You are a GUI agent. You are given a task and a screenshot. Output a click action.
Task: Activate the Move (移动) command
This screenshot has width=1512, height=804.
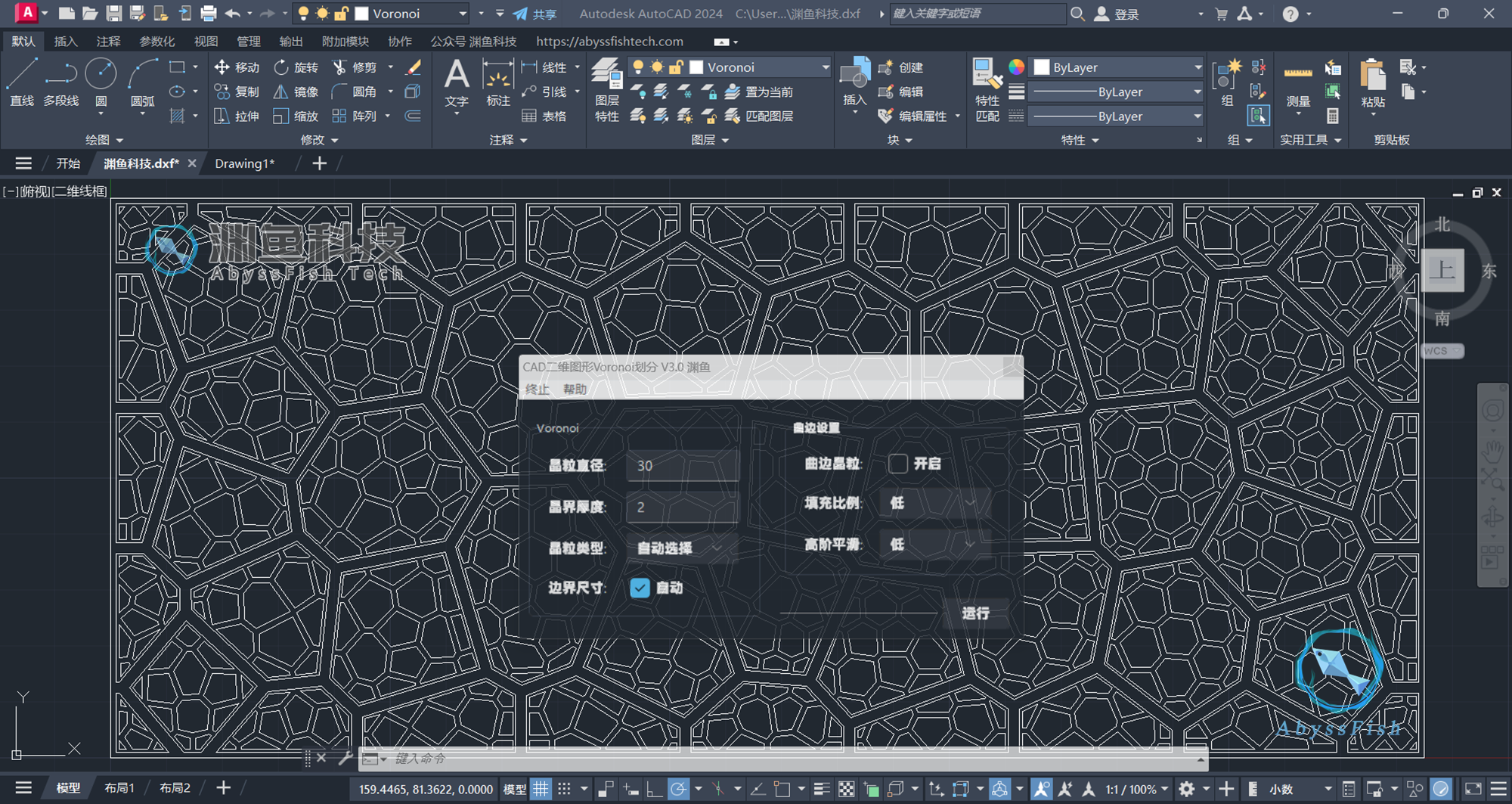pyautogui.click(x=237, y=67)
